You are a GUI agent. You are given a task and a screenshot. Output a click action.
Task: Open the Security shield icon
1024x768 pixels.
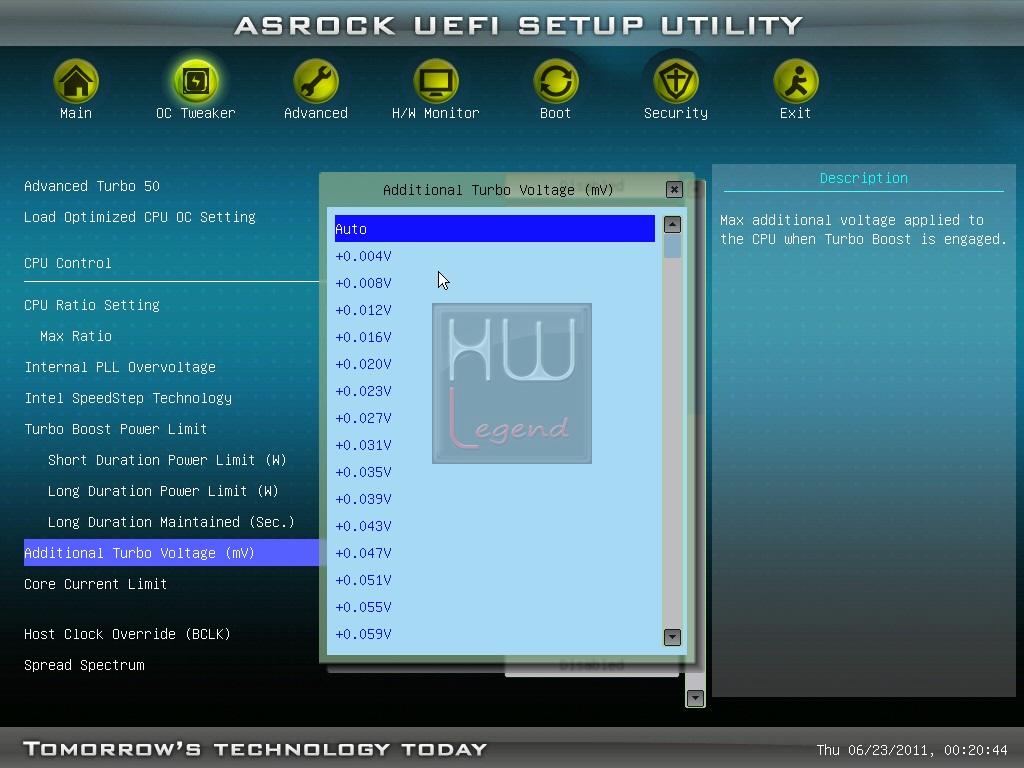pos(675,82)
